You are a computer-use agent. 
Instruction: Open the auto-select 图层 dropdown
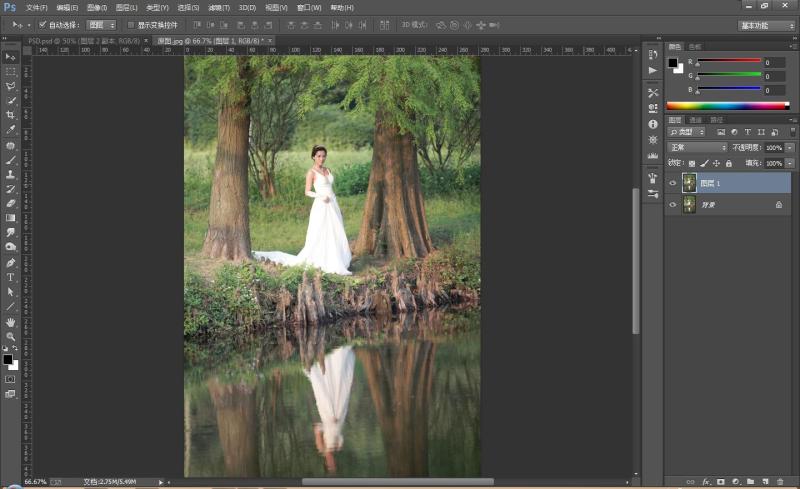[x=102, y=25]
